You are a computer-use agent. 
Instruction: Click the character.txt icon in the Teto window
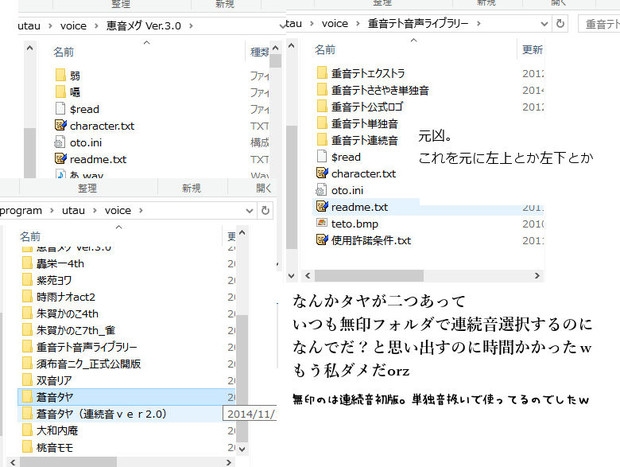coord(322,173)
